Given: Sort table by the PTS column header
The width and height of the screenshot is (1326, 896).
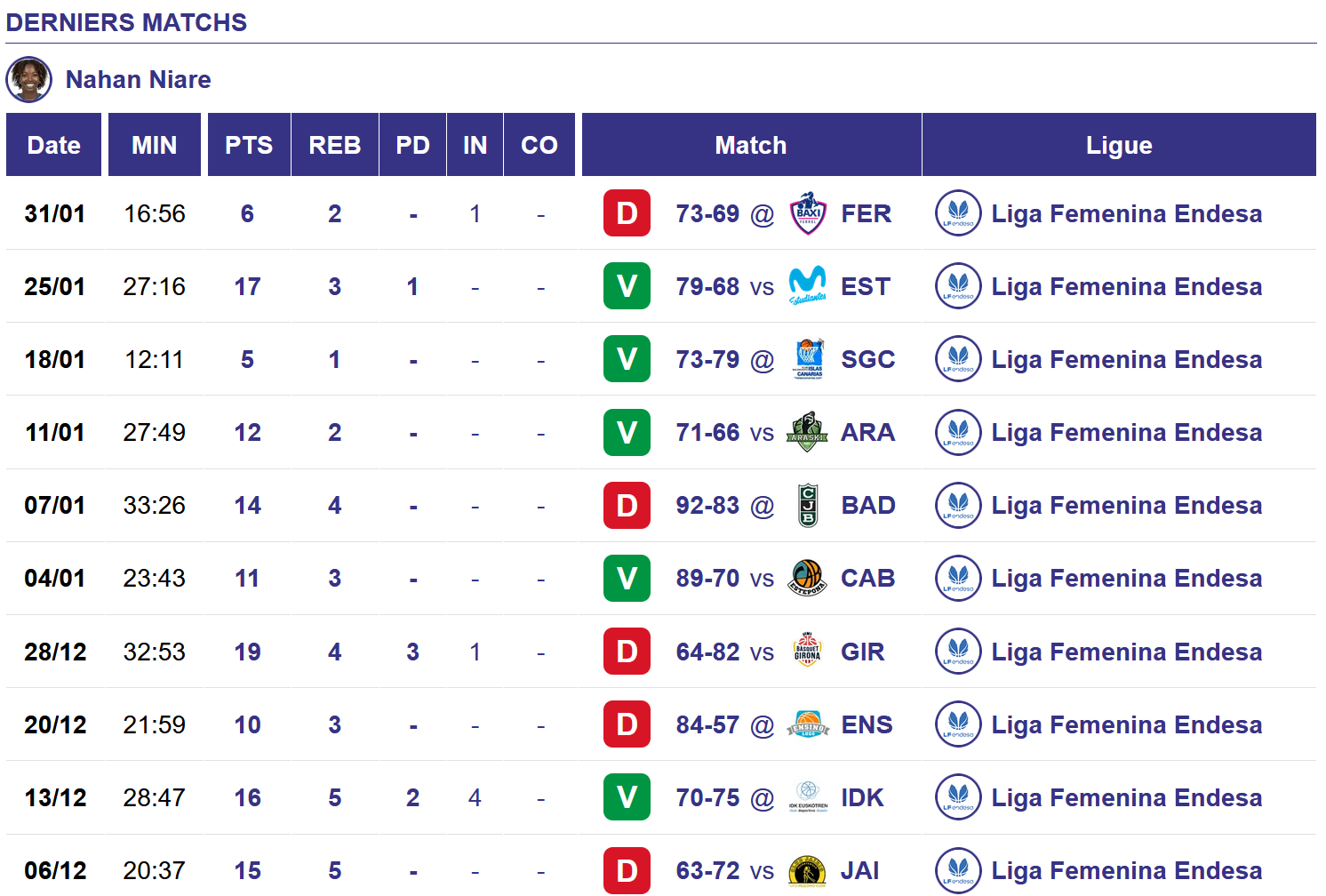Looking at the screenshot, I should 249,145.
